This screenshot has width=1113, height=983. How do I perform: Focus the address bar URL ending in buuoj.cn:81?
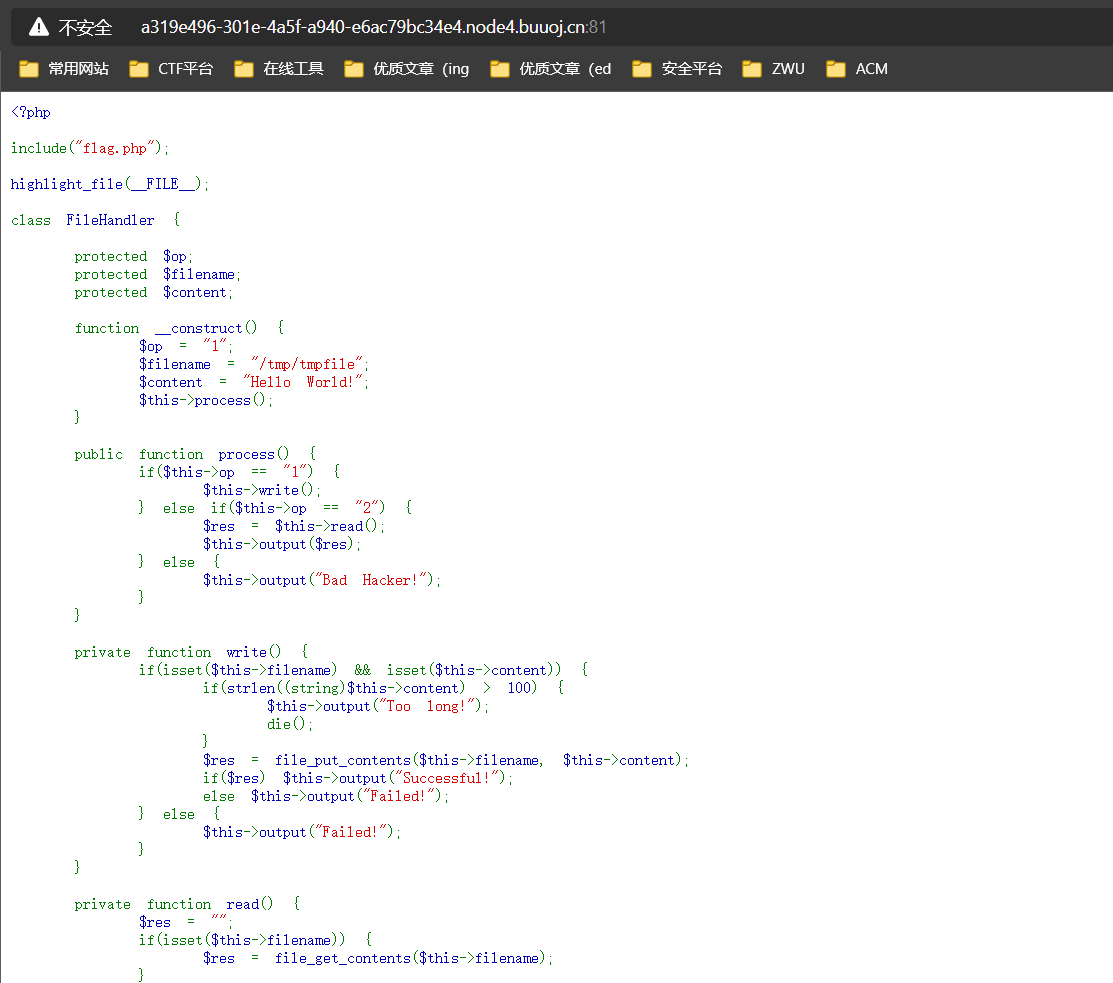click(x=373, y=27)
